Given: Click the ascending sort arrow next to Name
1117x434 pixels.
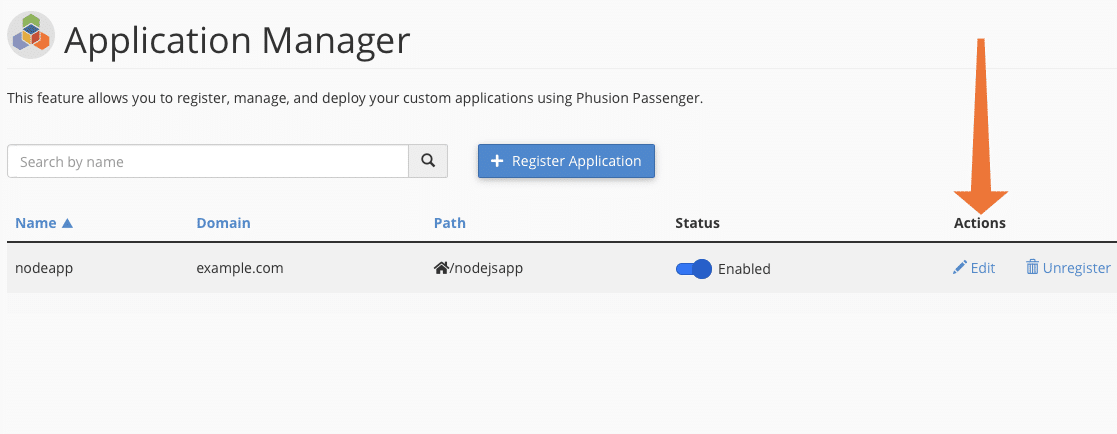Looking at the screenshot, I should 67,223.
